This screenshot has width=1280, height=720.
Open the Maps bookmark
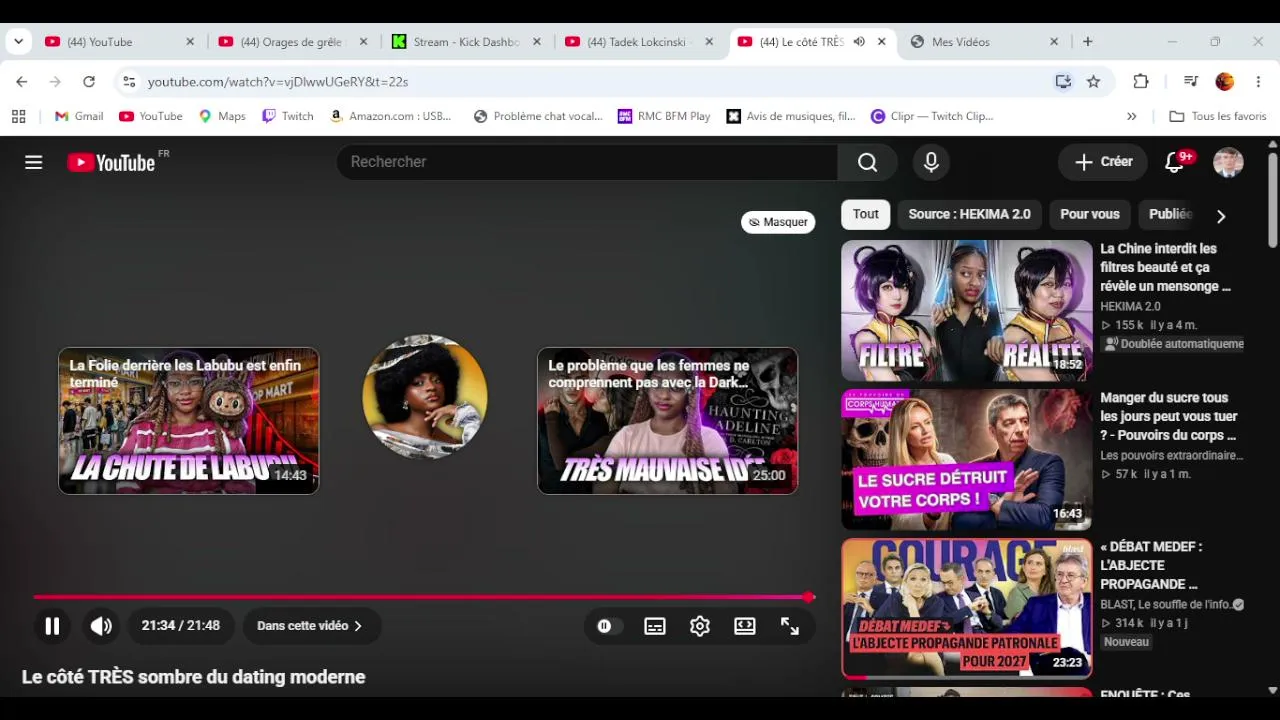pos(222,116)
